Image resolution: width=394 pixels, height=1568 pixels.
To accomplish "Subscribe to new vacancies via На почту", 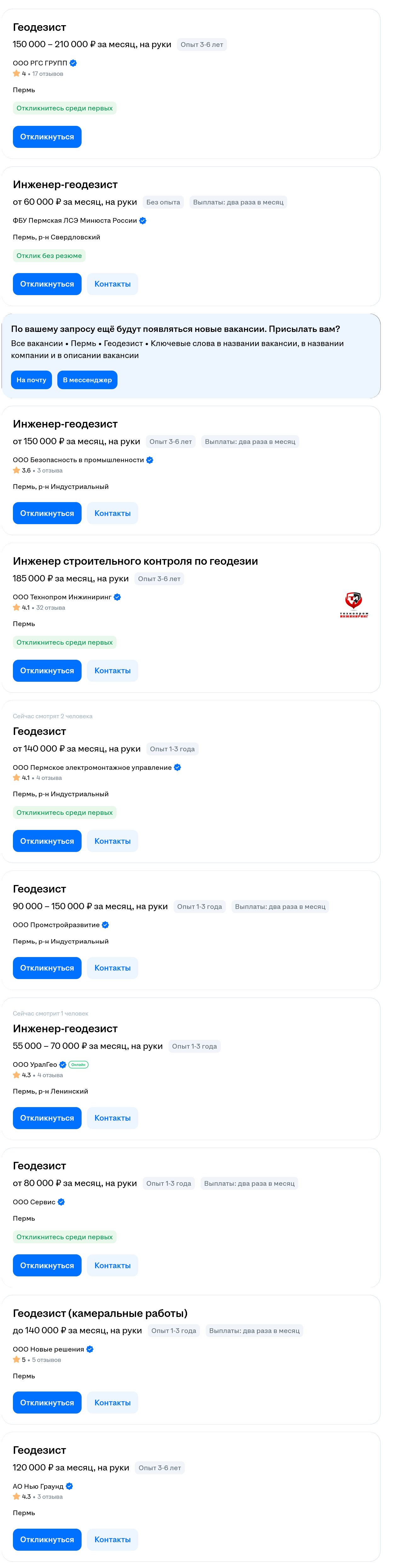I will tap(31, 380).
